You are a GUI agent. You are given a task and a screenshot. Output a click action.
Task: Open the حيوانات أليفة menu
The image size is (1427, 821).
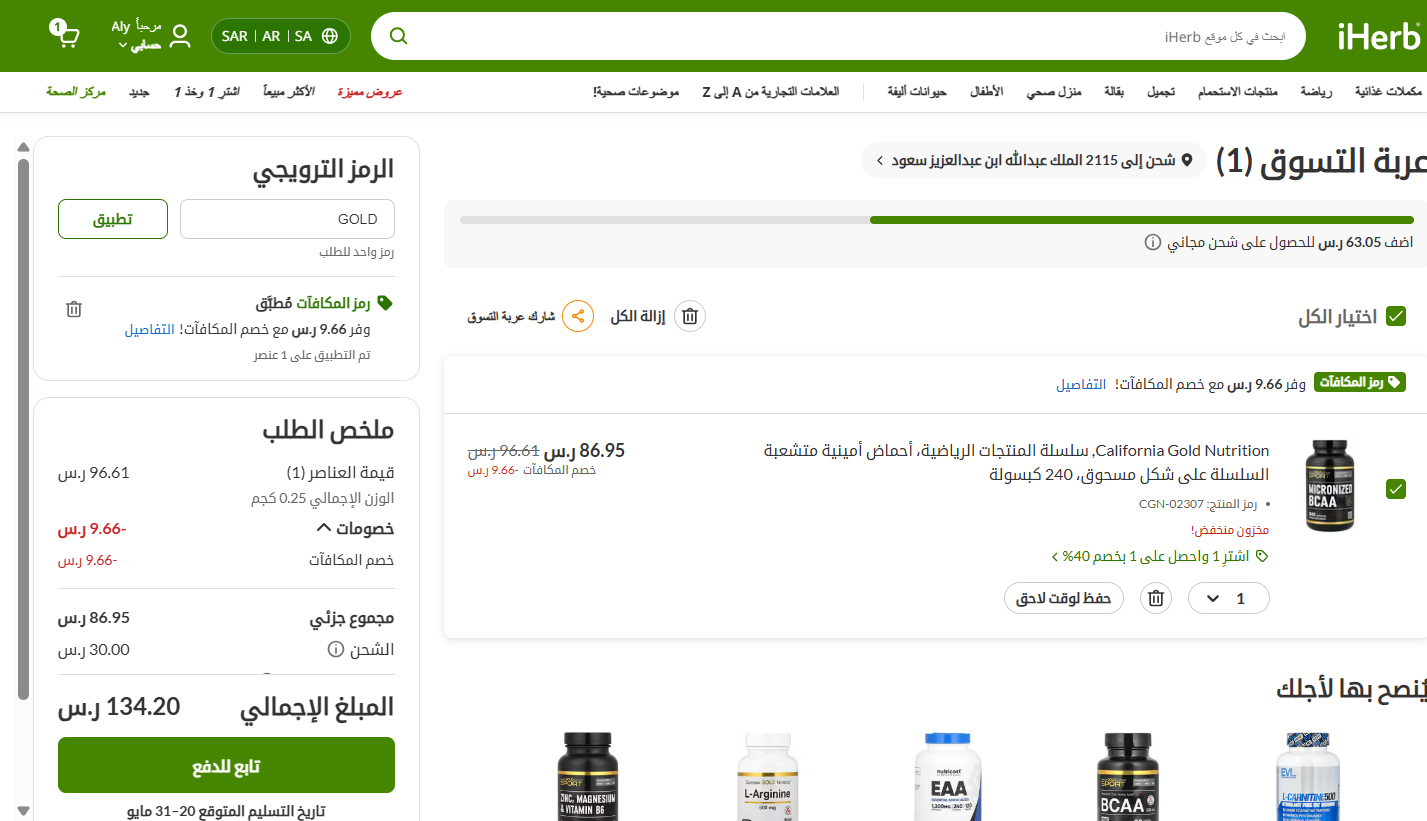pyautogui.click(x=918, y=91)
